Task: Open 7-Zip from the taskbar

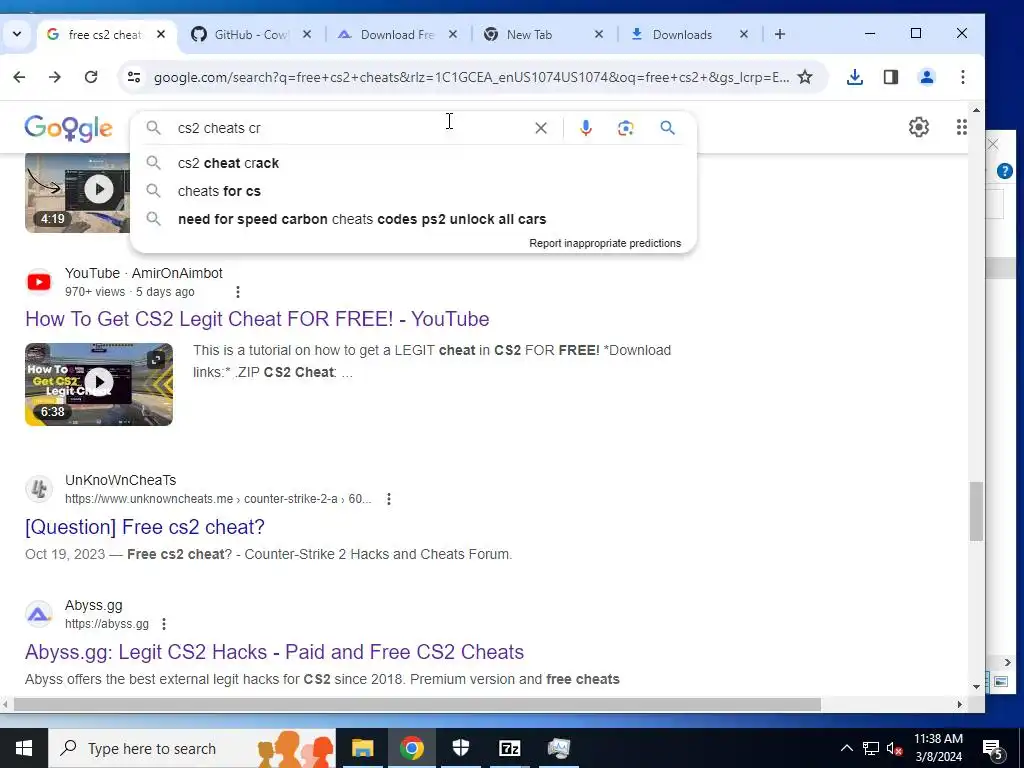Action: tap(509, 748)
